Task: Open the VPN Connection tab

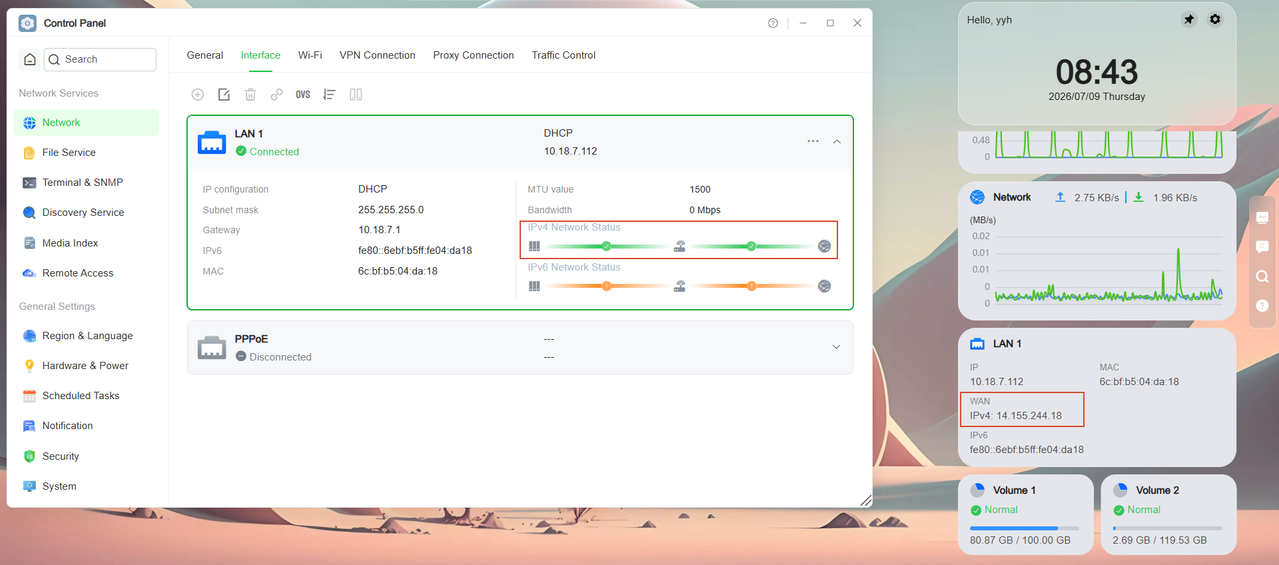Action: 377,55
